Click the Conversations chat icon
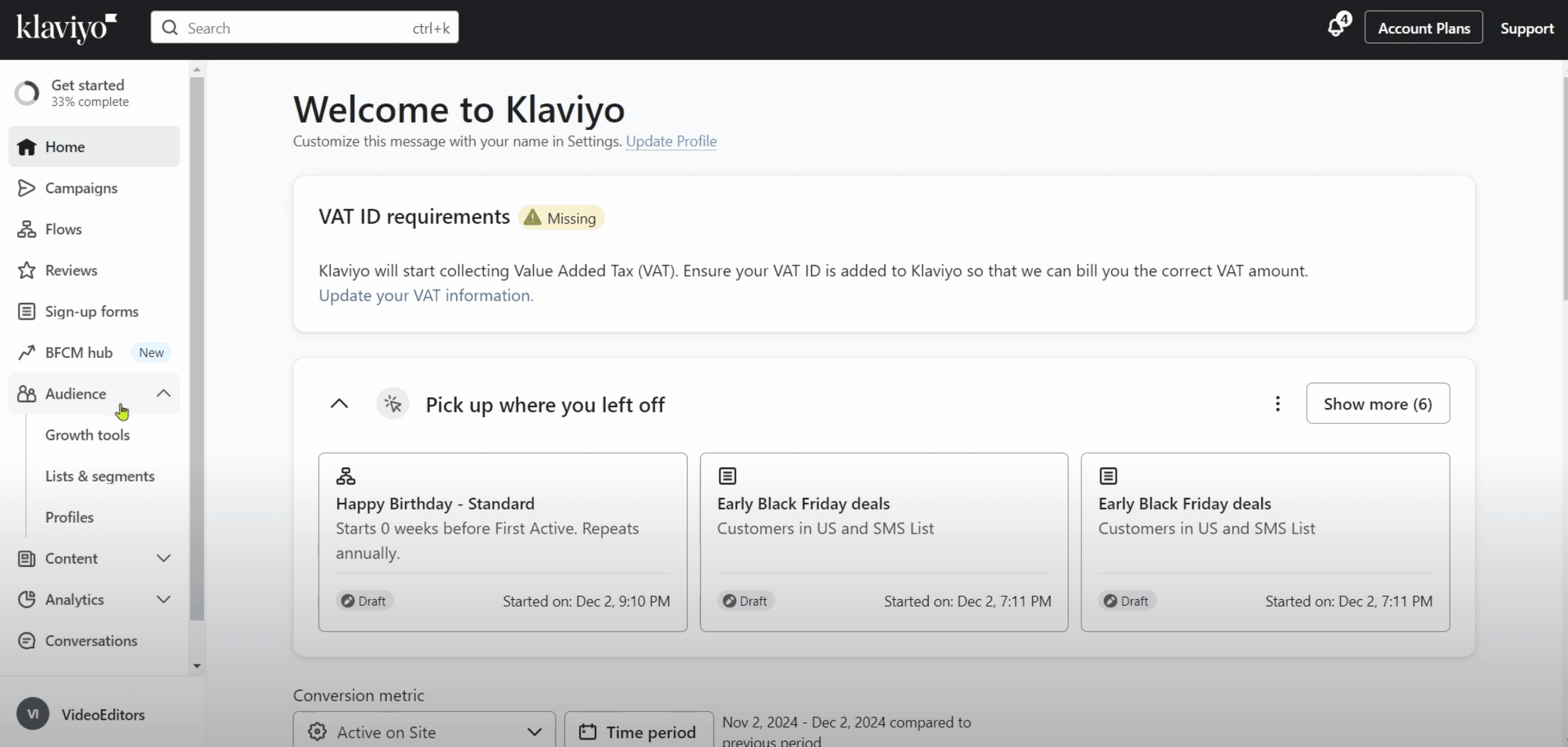This screenshot has width=1568, height=747. (26, 640)
